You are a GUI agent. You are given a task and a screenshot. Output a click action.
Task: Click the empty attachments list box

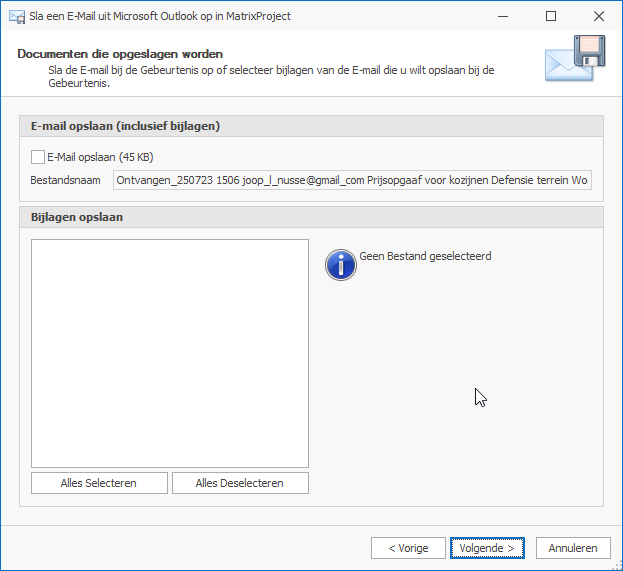(170, 353)
